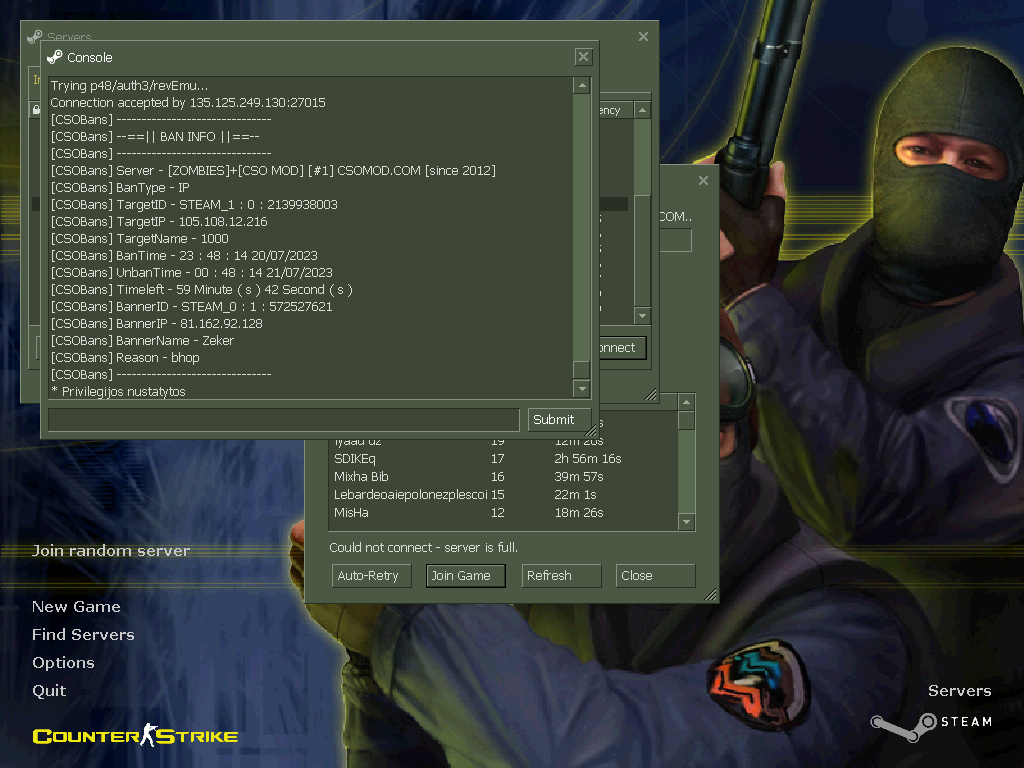This screenshot has height=768, width=1024.
Task: Enable Auto-Retry for the full server
Action: click(x=371, y=576)
